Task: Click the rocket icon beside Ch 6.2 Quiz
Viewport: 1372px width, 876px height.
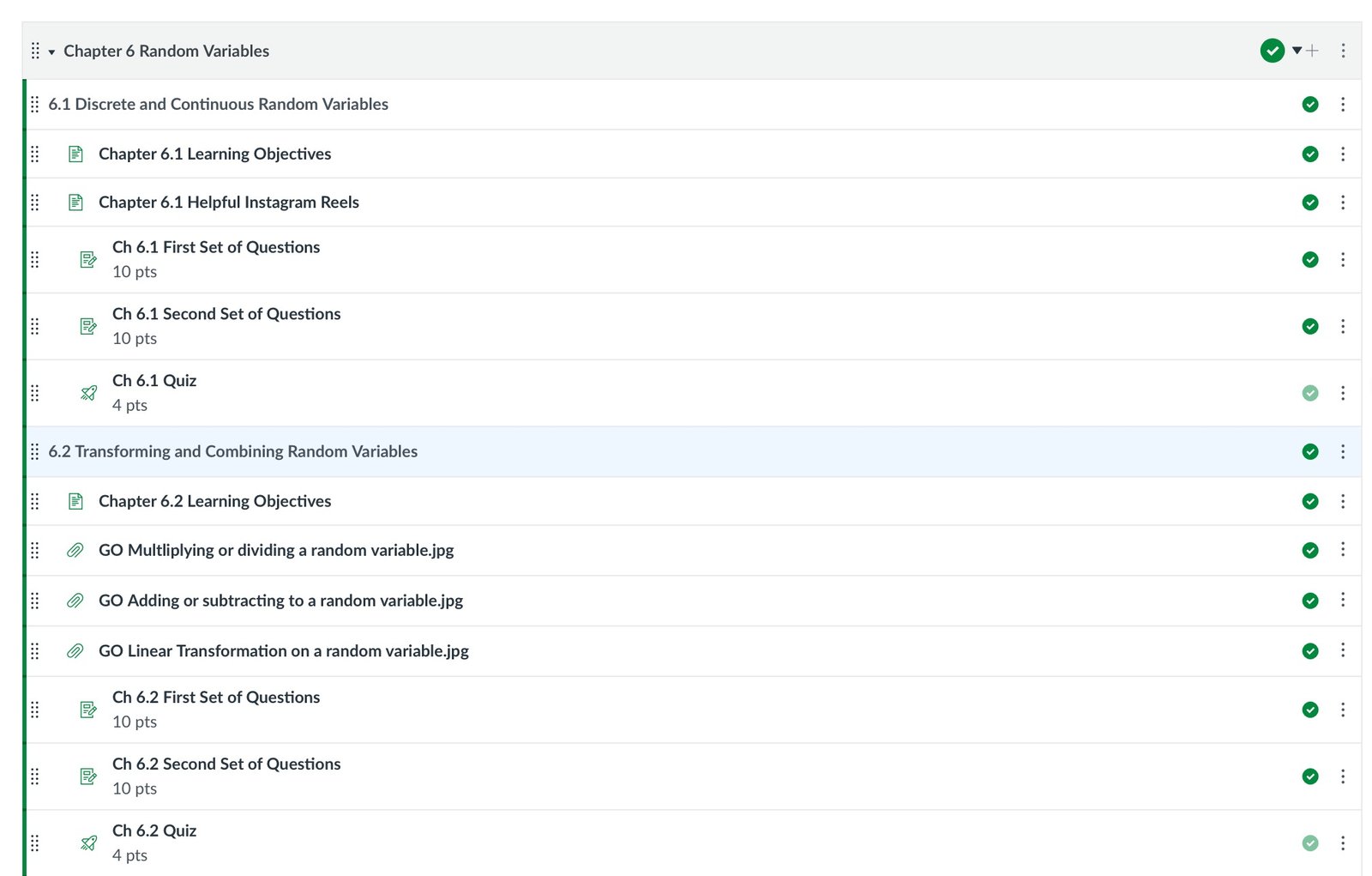Action: click(88, 843)
